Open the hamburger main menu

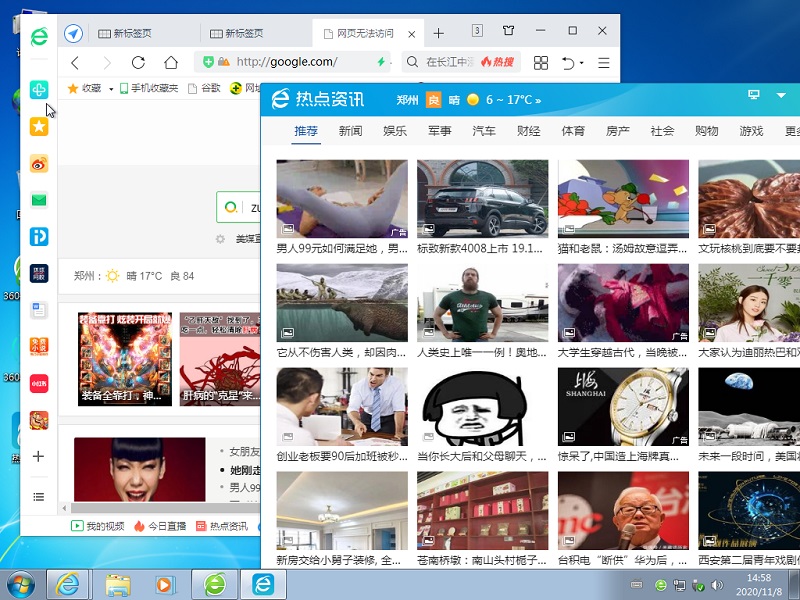click(604, 63)
